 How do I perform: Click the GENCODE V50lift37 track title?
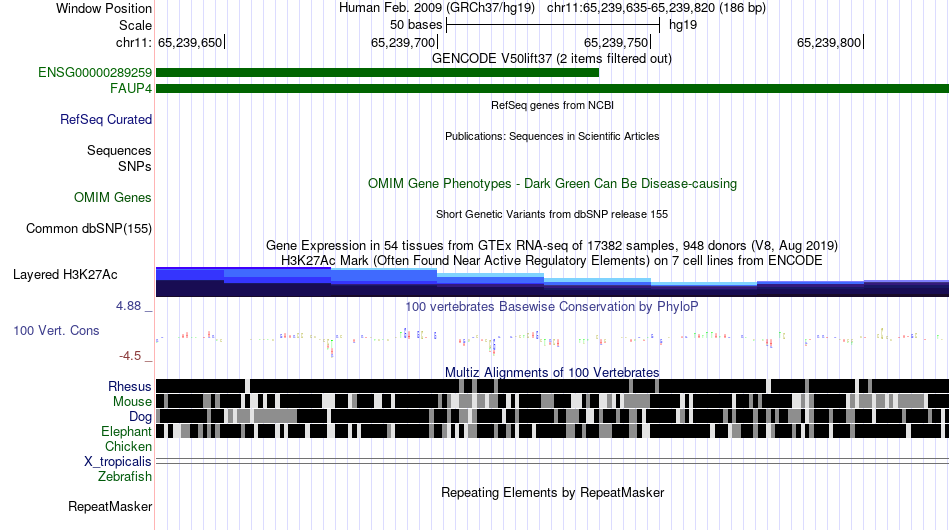coord(552,59)
